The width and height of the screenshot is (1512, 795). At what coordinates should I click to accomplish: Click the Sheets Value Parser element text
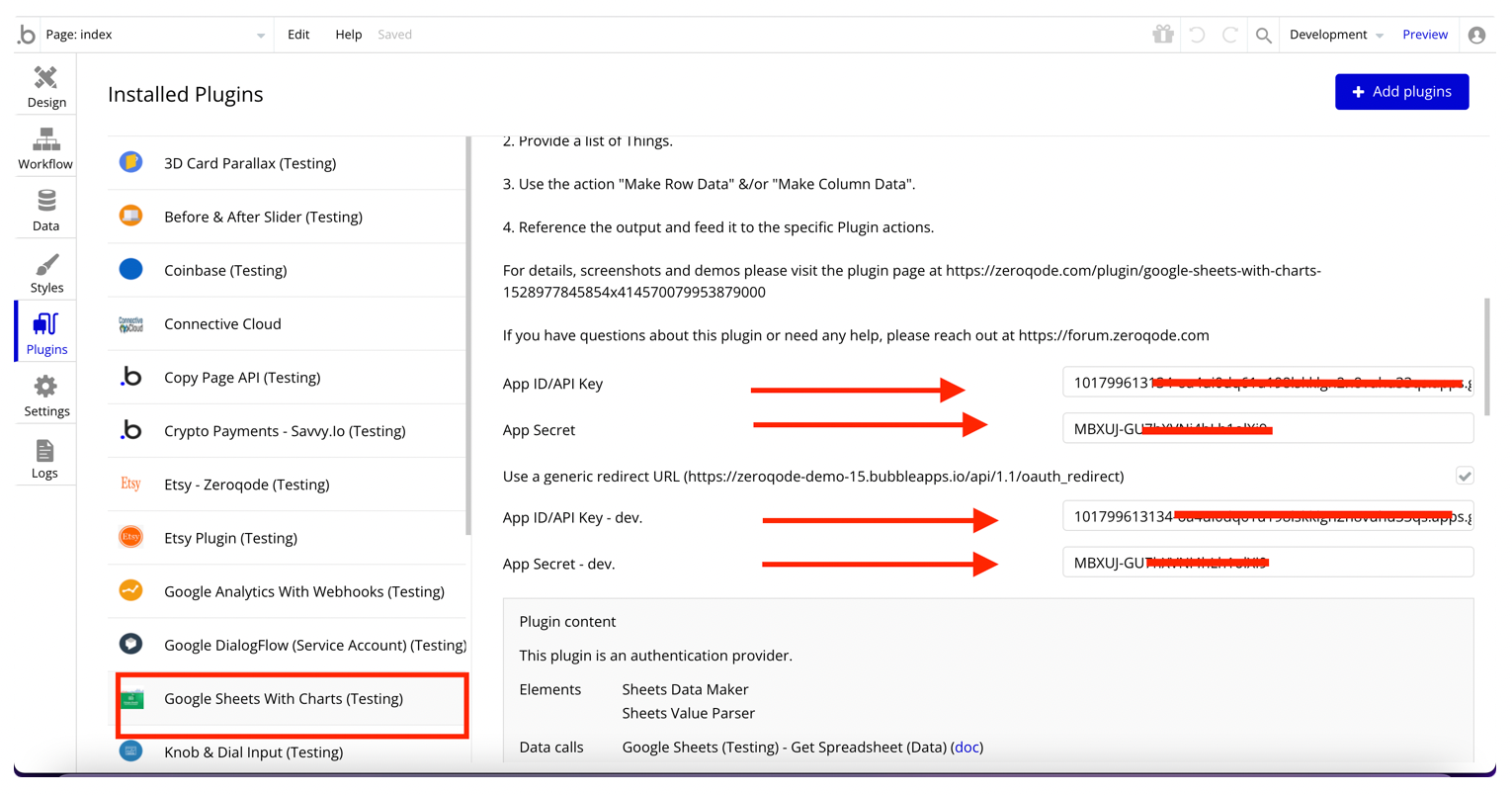688,713
